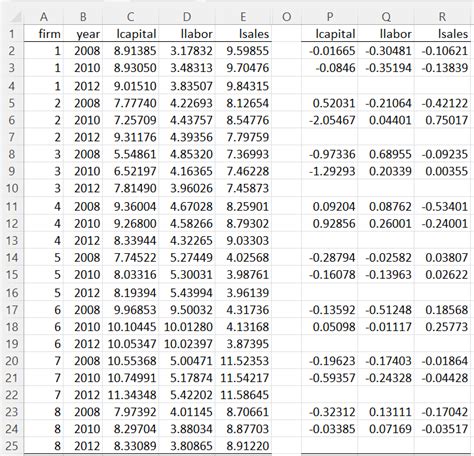
Task: Select cell with value 9.03303
Action: click(x=243, y=240)
